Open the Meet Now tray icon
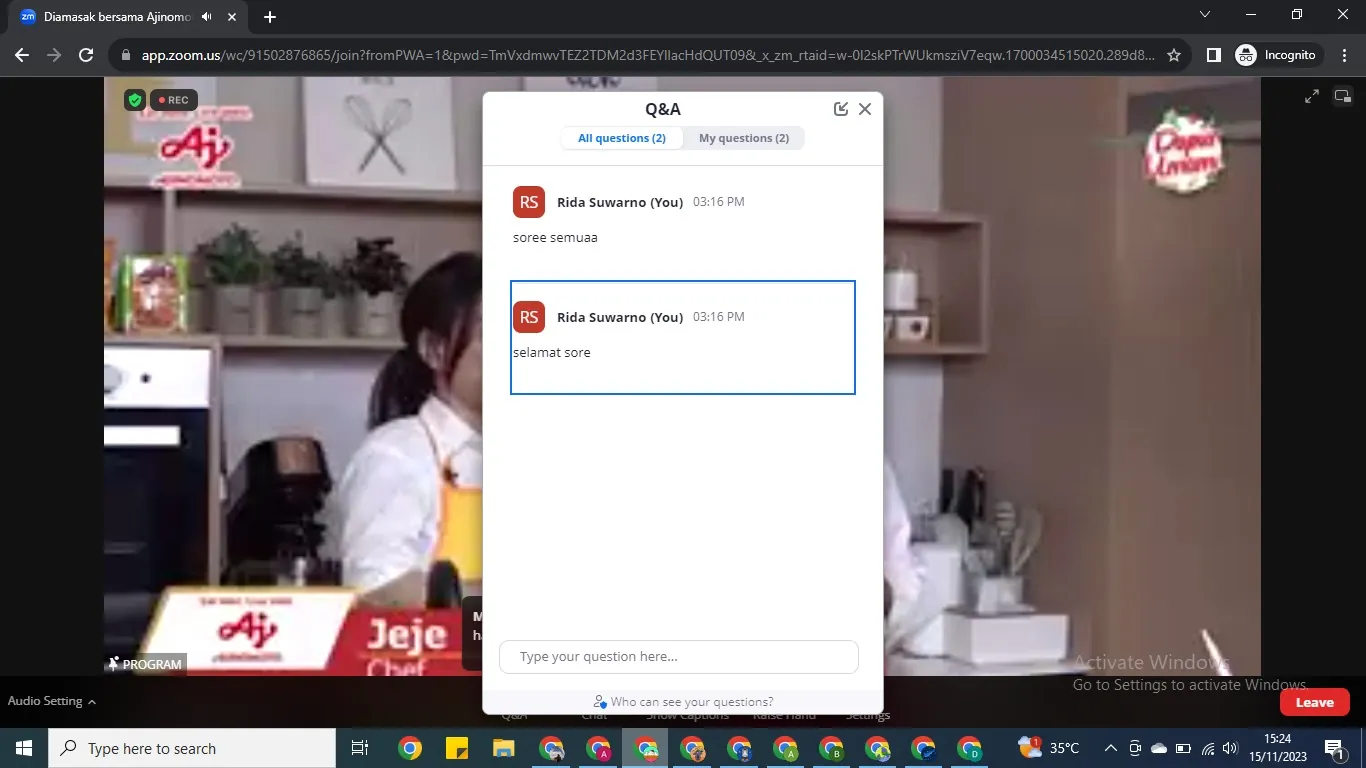The width and height of the screenshot is (1366, 768). coord(1135,748)
